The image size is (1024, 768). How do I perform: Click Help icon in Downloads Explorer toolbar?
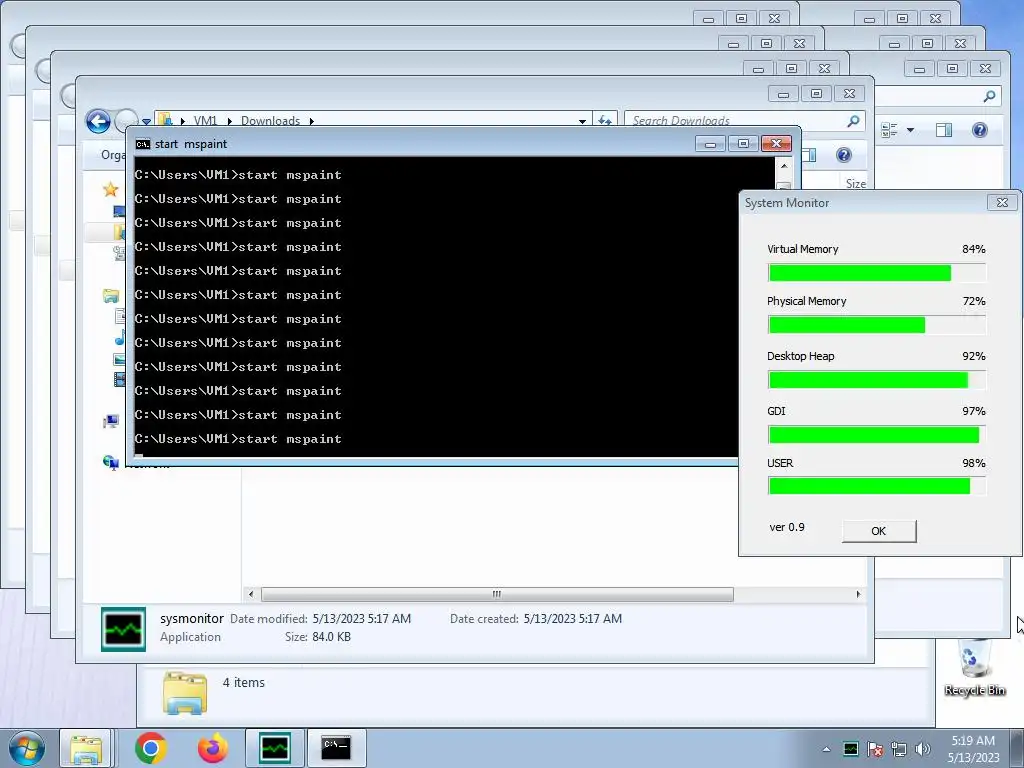click(x=844, y=155)
